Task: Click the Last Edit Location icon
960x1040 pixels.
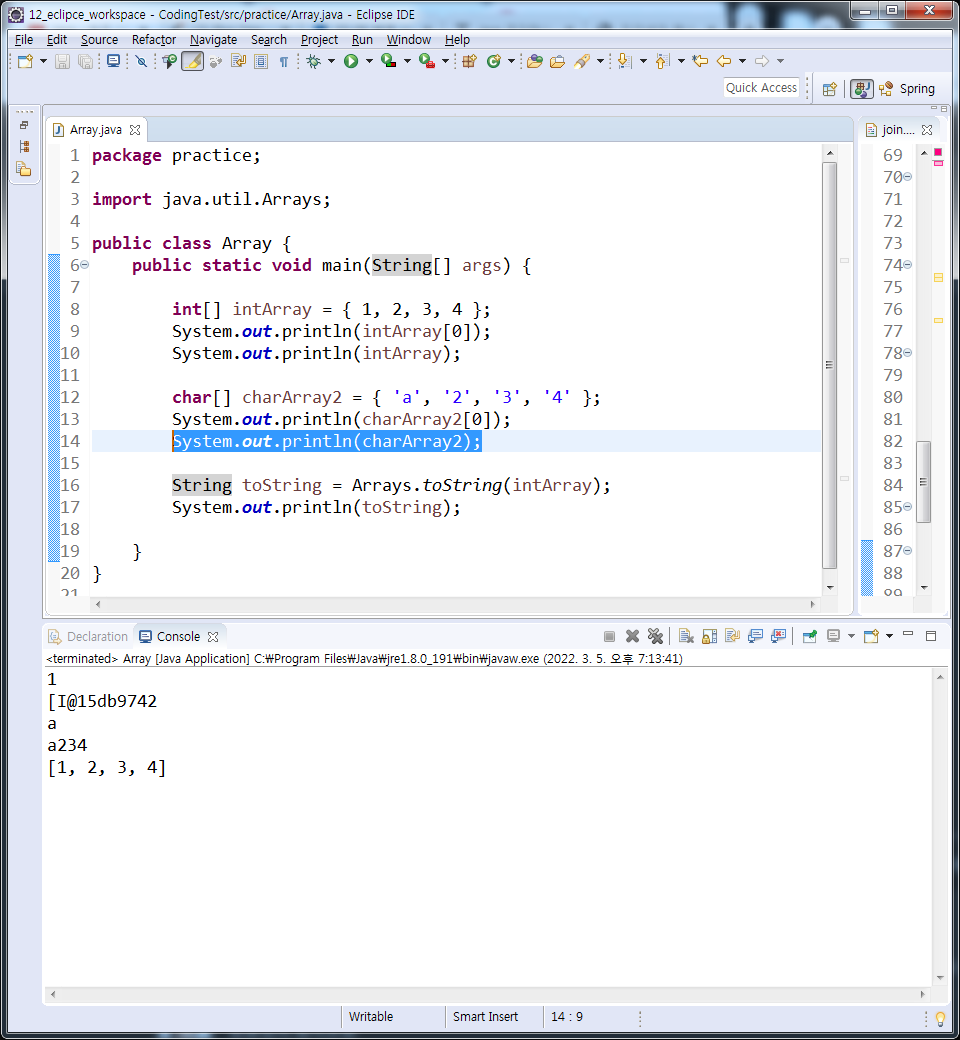Action: [700, 62]
